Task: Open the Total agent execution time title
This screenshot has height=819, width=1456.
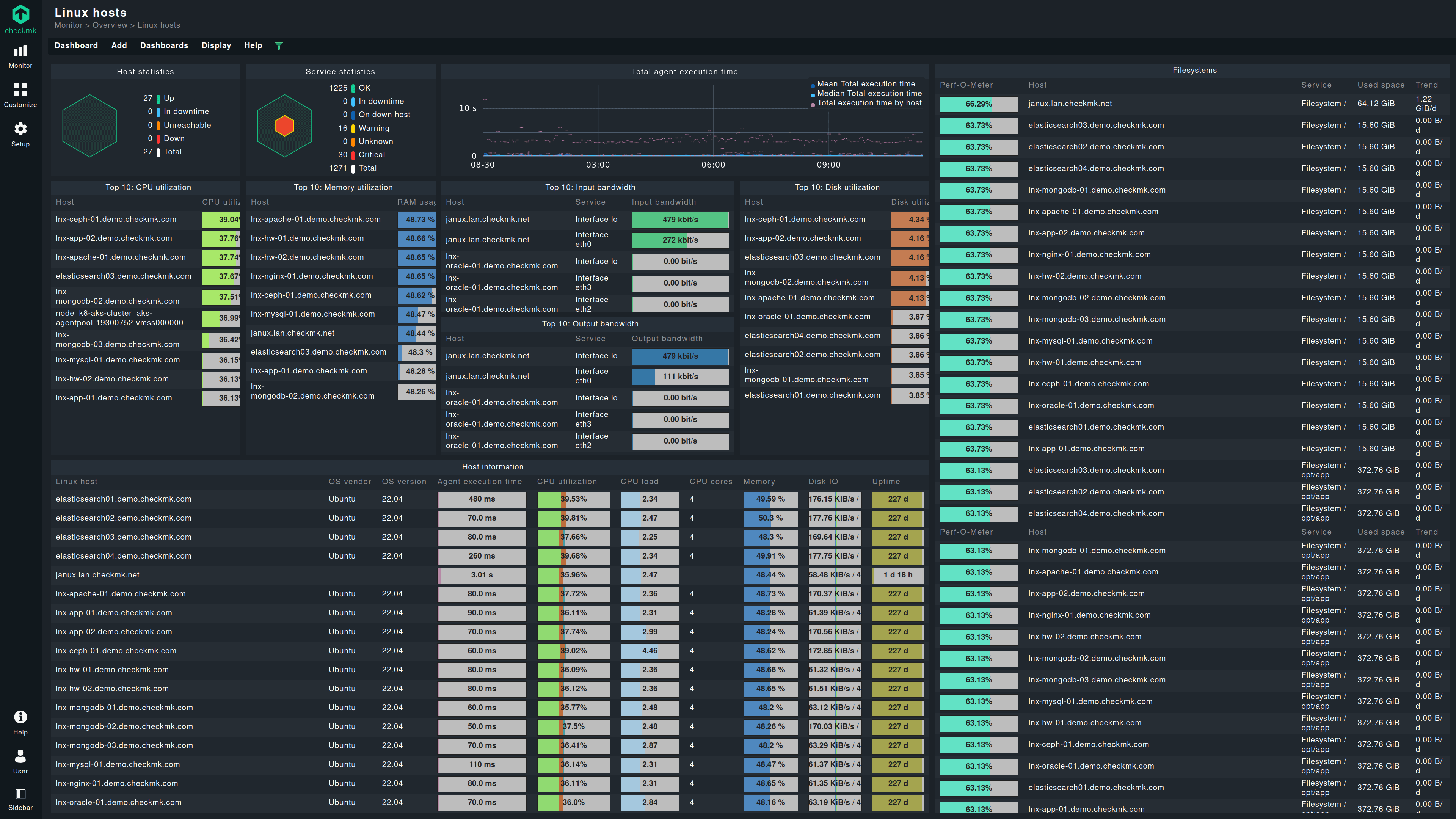Action: (x=684, y=71)
